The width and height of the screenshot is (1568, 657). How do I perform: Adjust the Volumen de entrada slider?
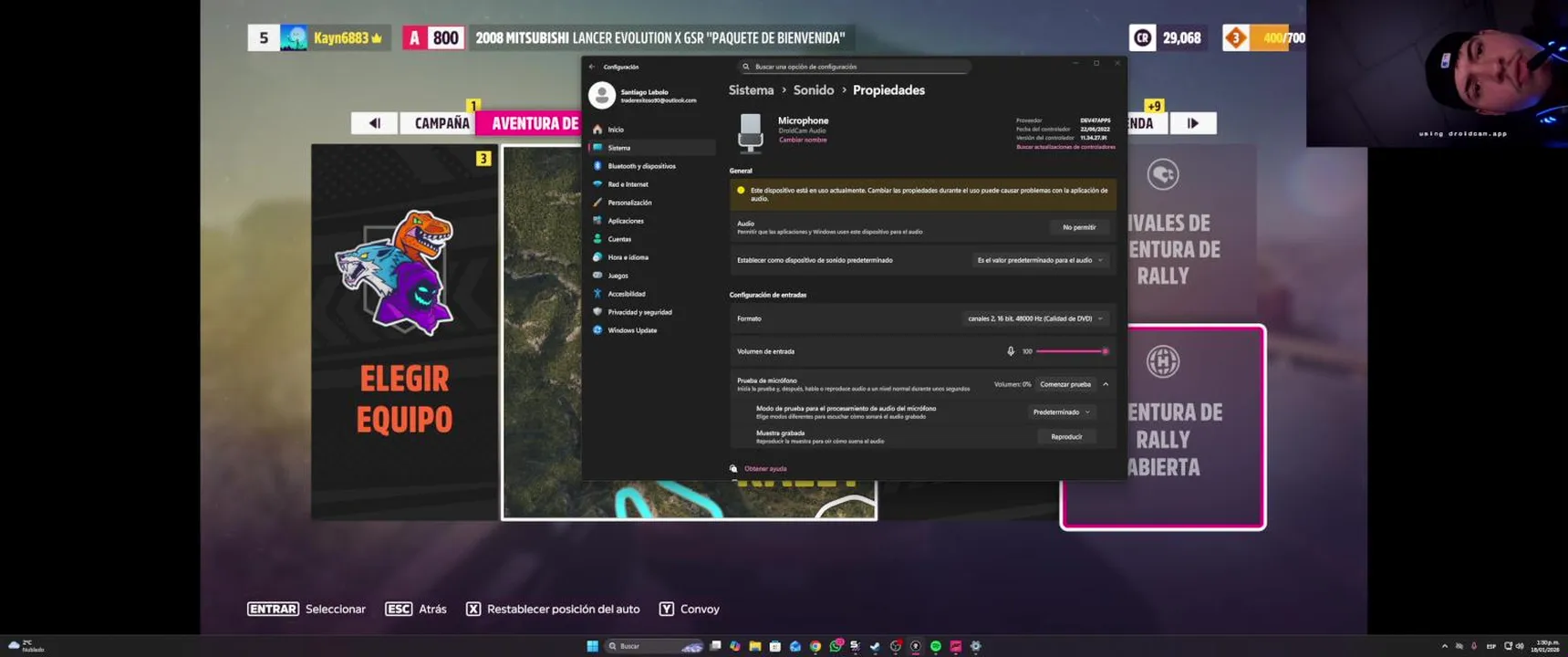[x=1071, y=351]
